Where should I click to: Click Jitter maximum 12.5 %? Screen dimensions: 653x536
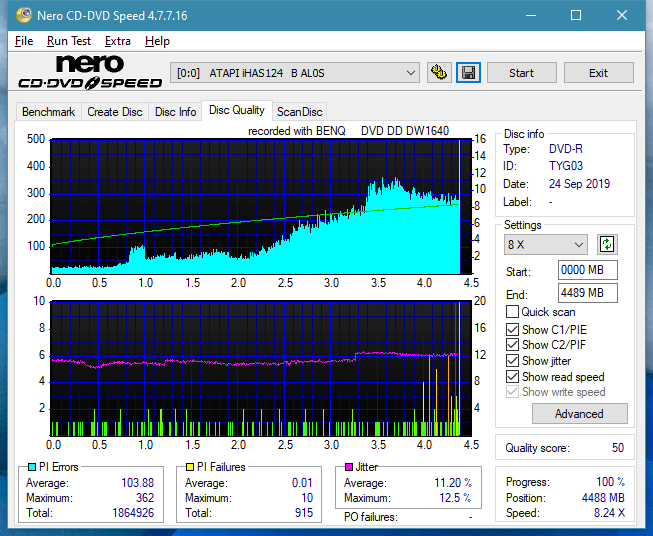455,498
